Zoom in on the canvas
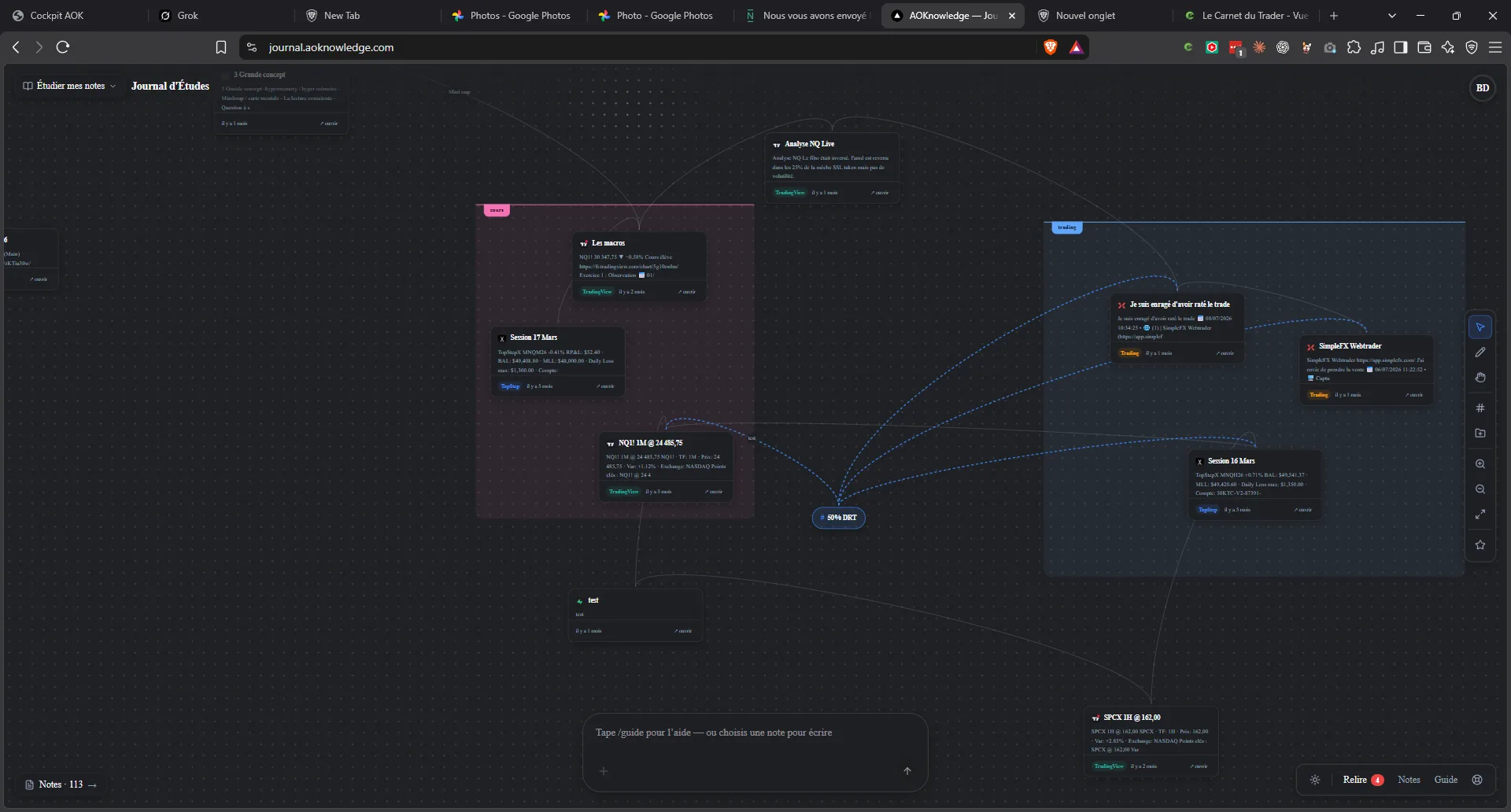This screenshot has width=1511, height=812. 1480,464
